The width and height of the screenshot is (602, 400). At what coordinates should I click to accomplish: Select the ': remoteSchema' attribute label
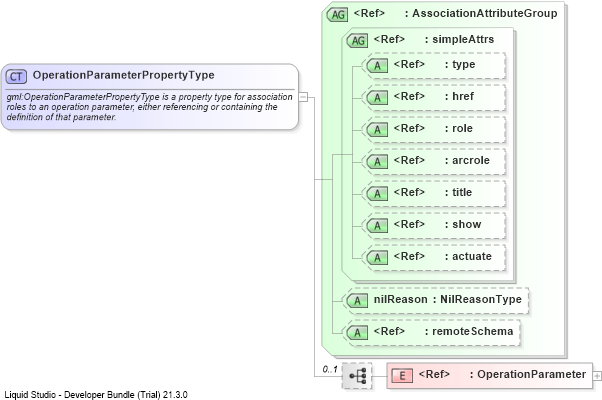[x=469, y=331]
